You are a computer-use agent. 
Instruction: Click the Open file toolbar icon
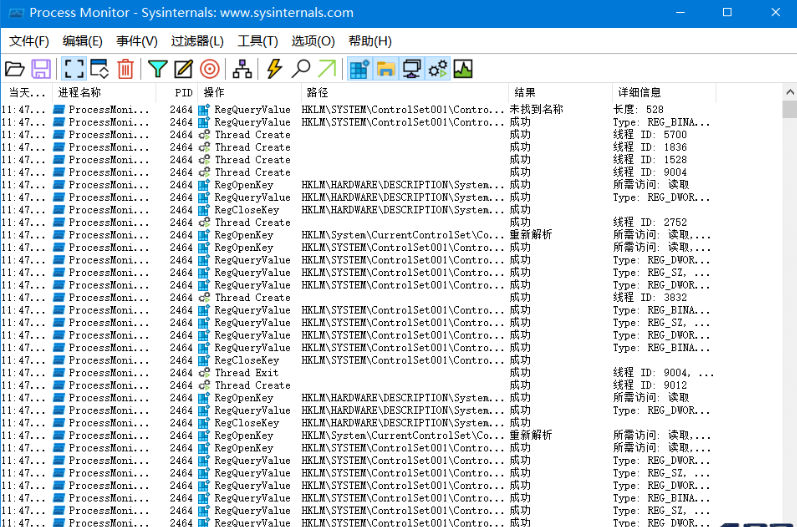click(14, 69)
